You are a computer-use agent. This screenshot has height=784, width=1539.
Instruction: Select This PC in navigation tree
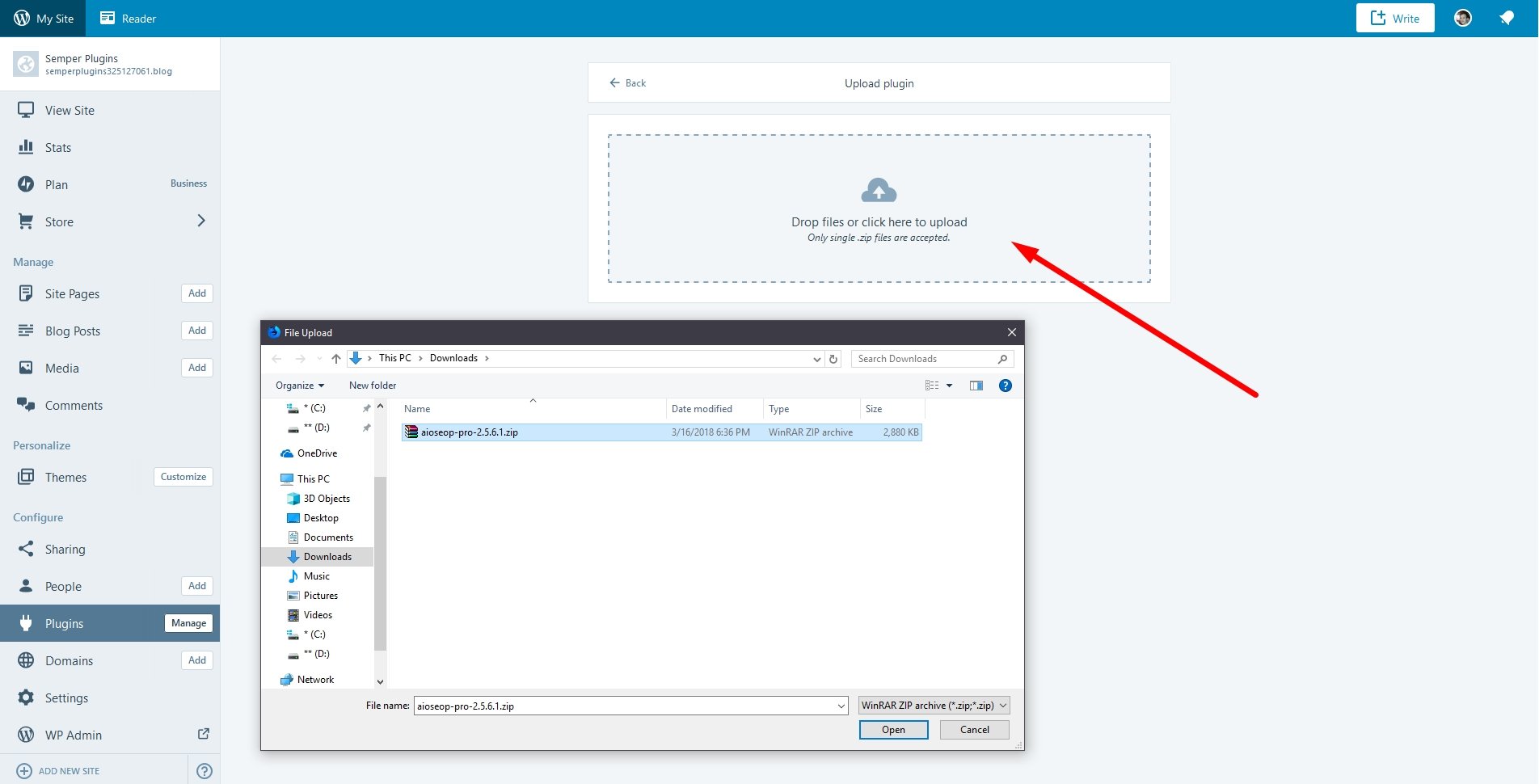click(313, 479)
